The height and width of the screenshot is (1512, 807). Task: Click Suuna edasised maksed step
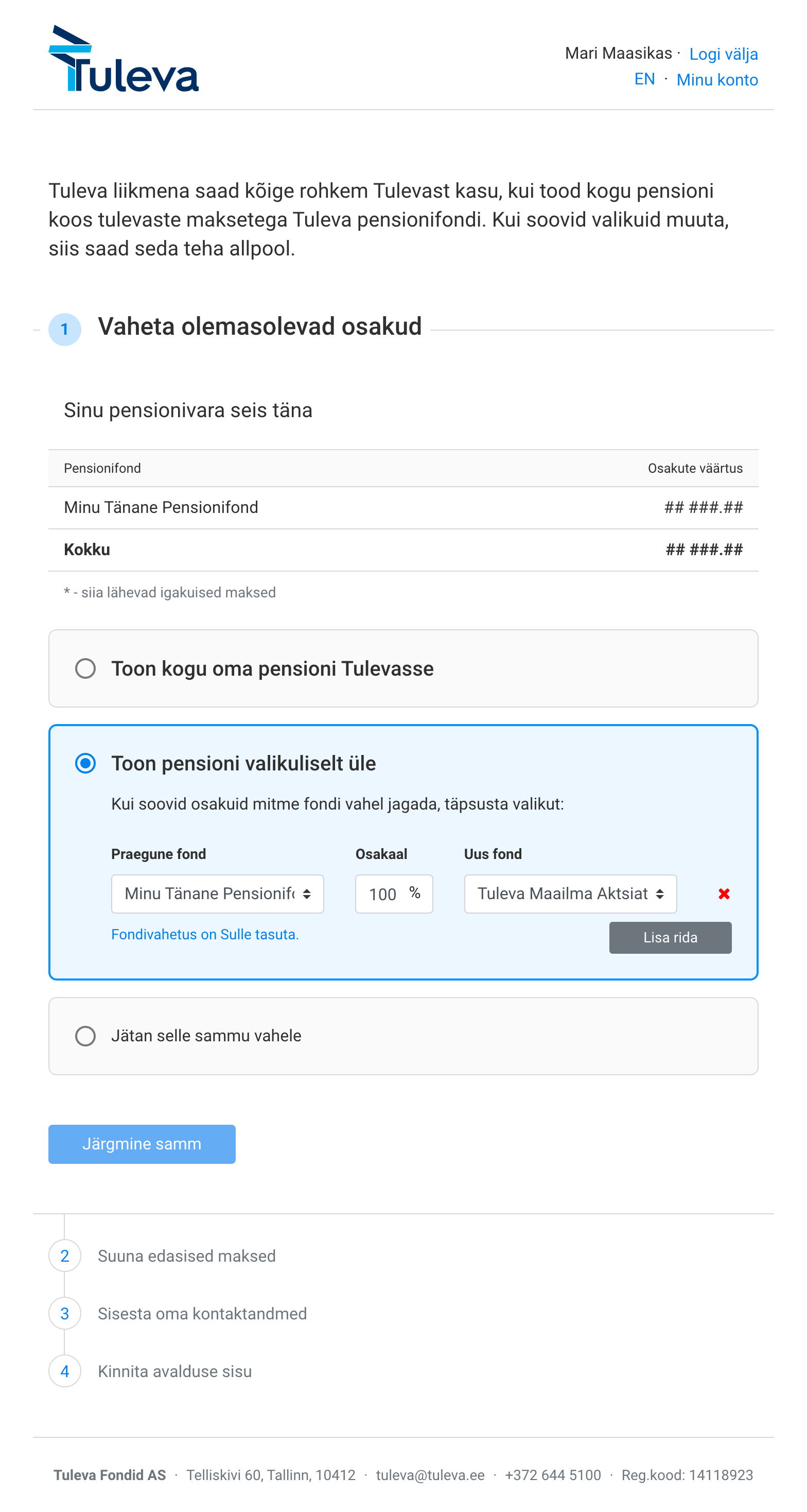[x=186, y=1256]
